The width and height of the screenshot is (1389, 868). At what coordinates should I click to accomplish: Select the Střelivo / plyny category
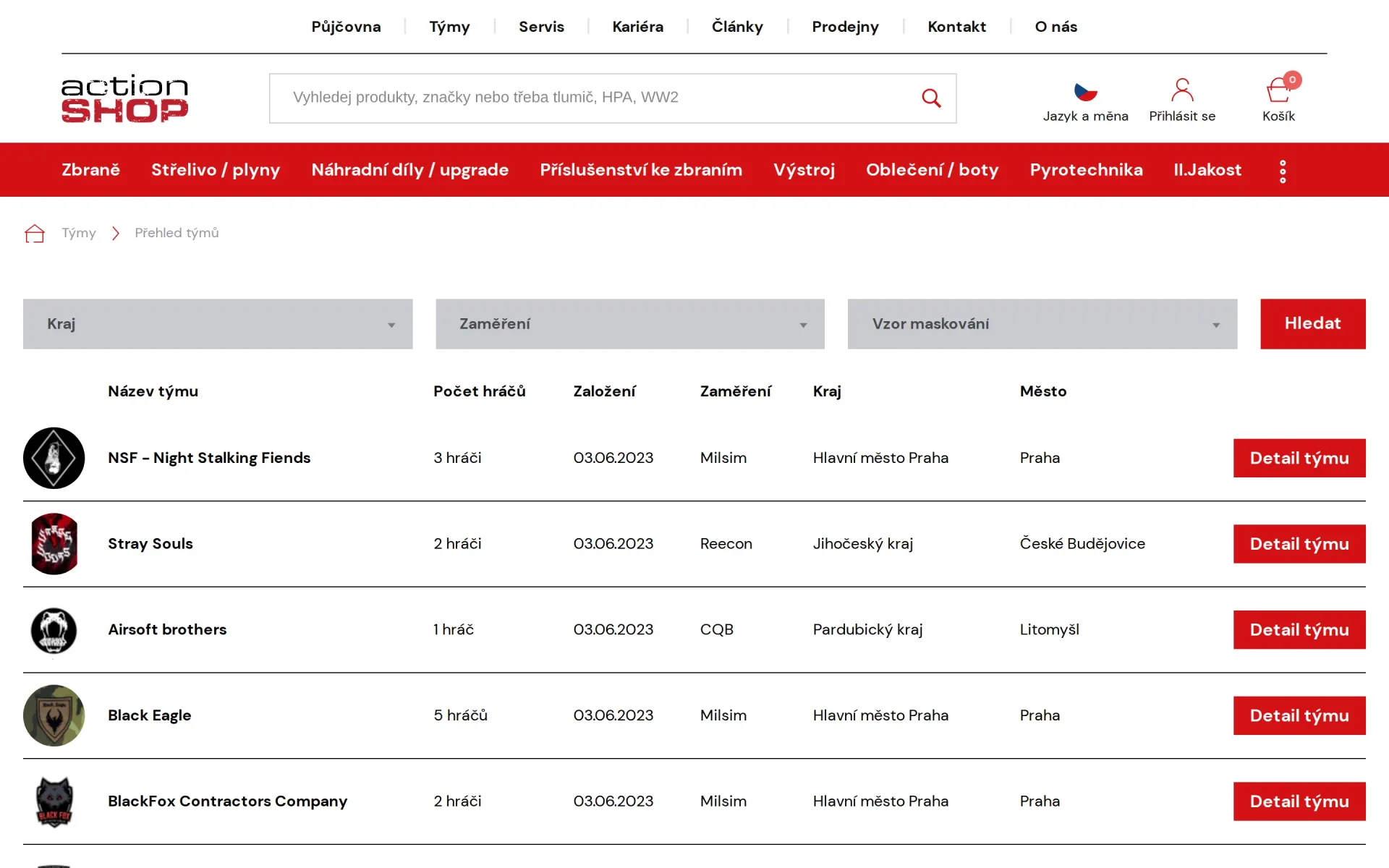click(216, 170)
